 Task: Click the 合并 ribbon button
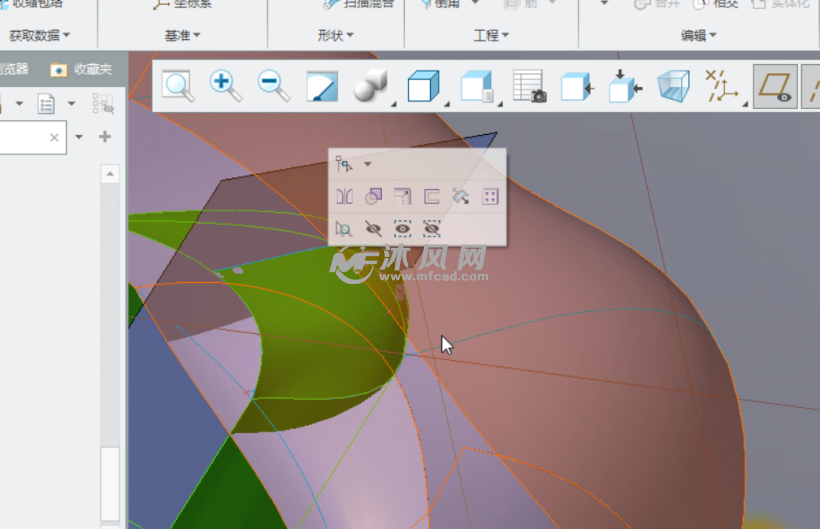657,4
